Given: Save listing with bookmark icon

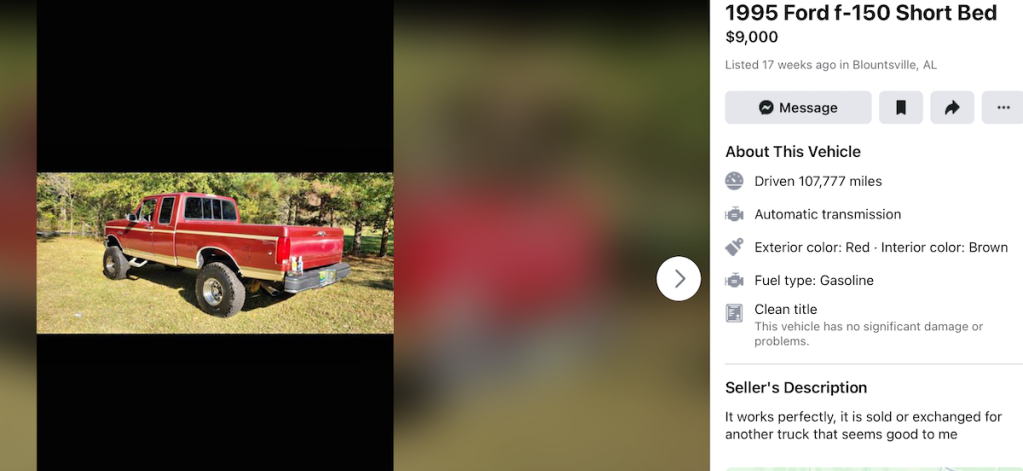Looking at the screenshot, I should point(900,108).
